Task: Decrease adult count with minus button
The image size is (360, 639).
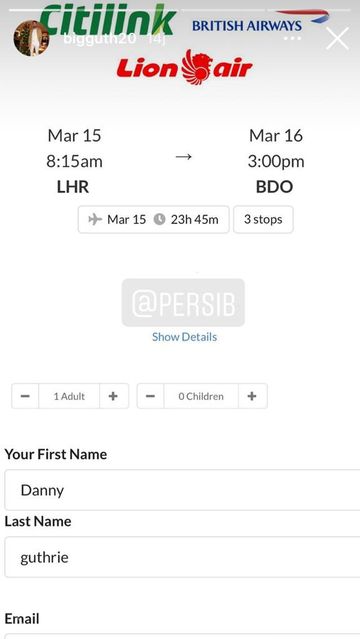Action: click(x=25, y=396)
